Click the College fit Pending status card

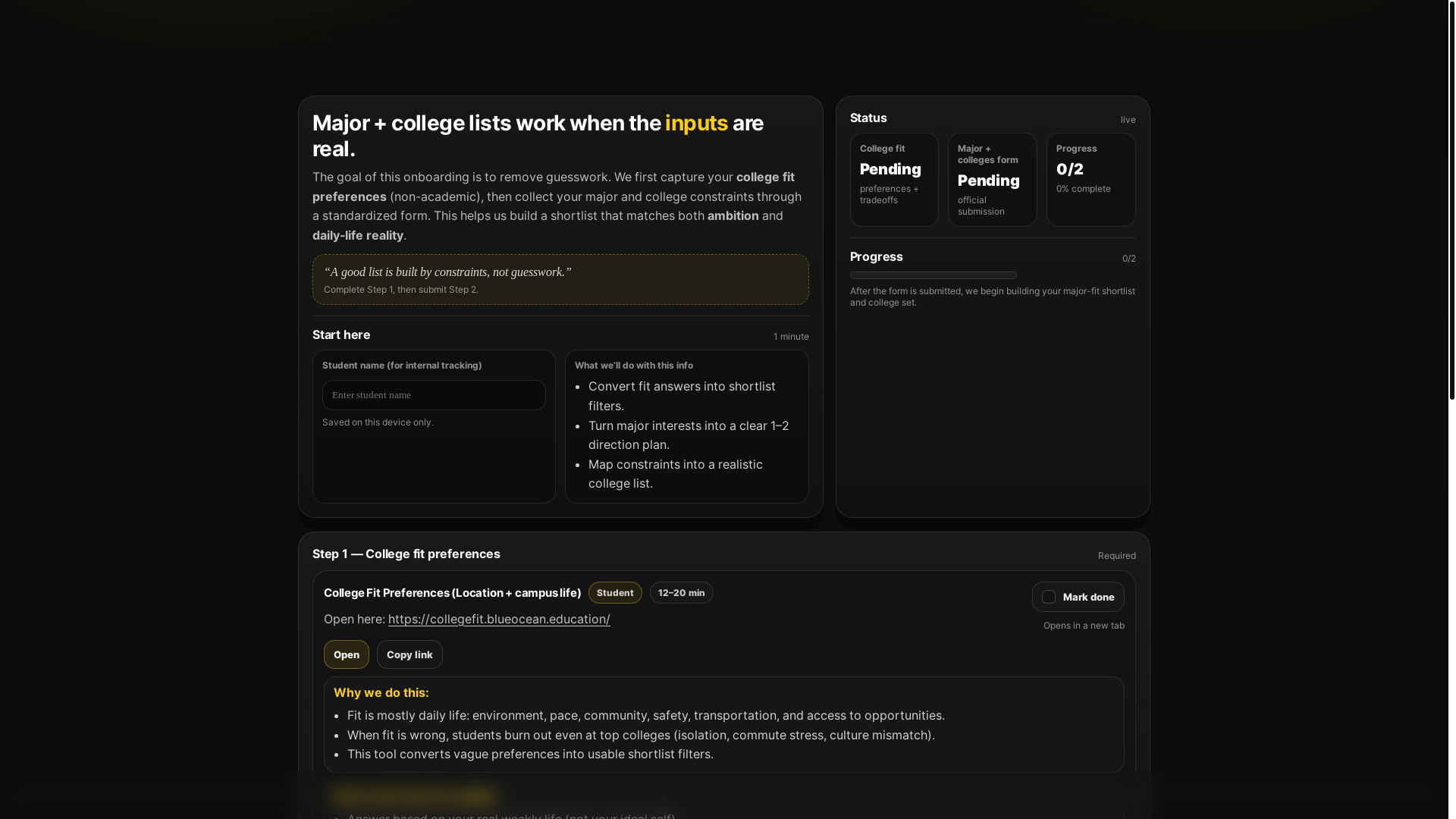point(894,180)
